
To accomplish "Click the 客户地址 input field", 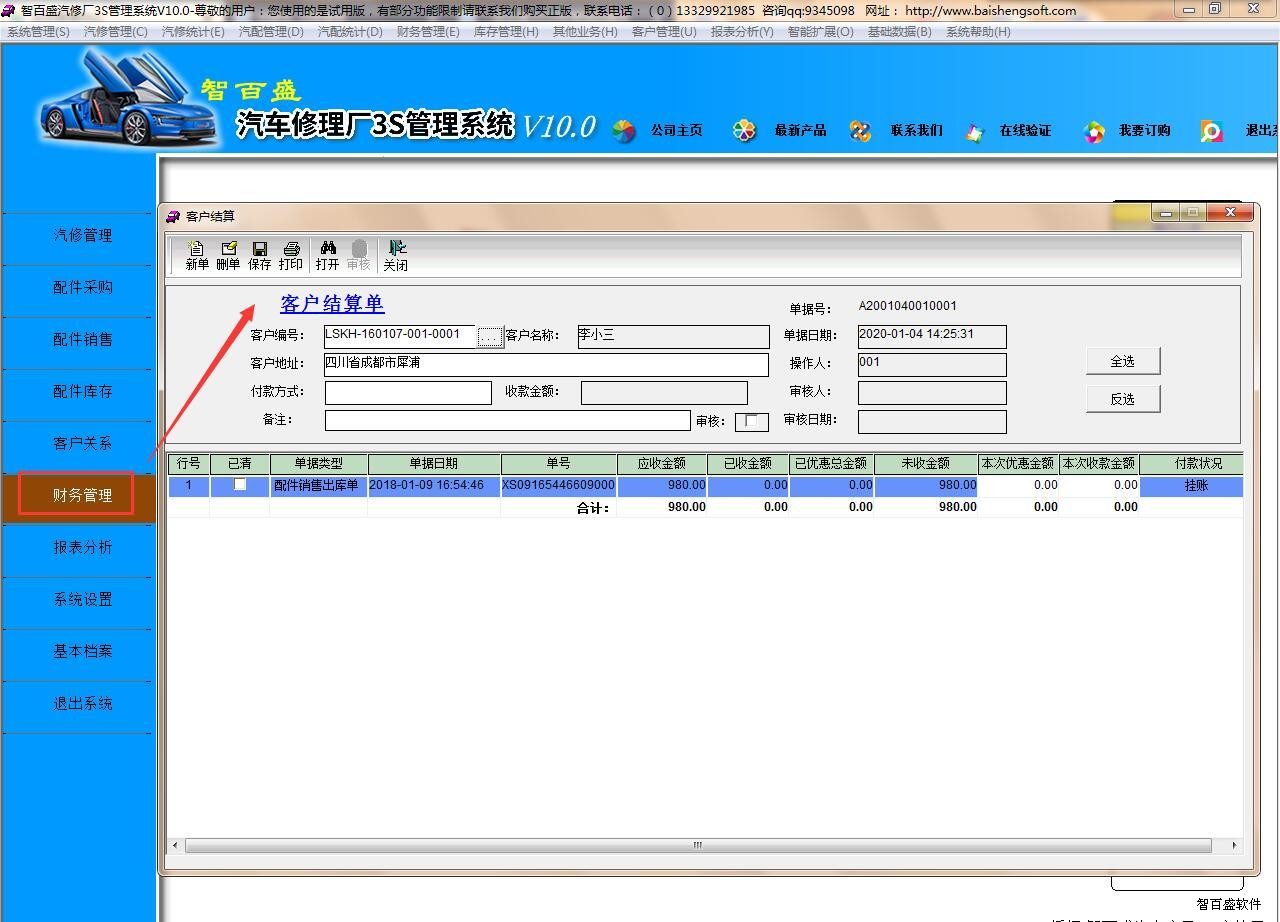I will (546, 365).
